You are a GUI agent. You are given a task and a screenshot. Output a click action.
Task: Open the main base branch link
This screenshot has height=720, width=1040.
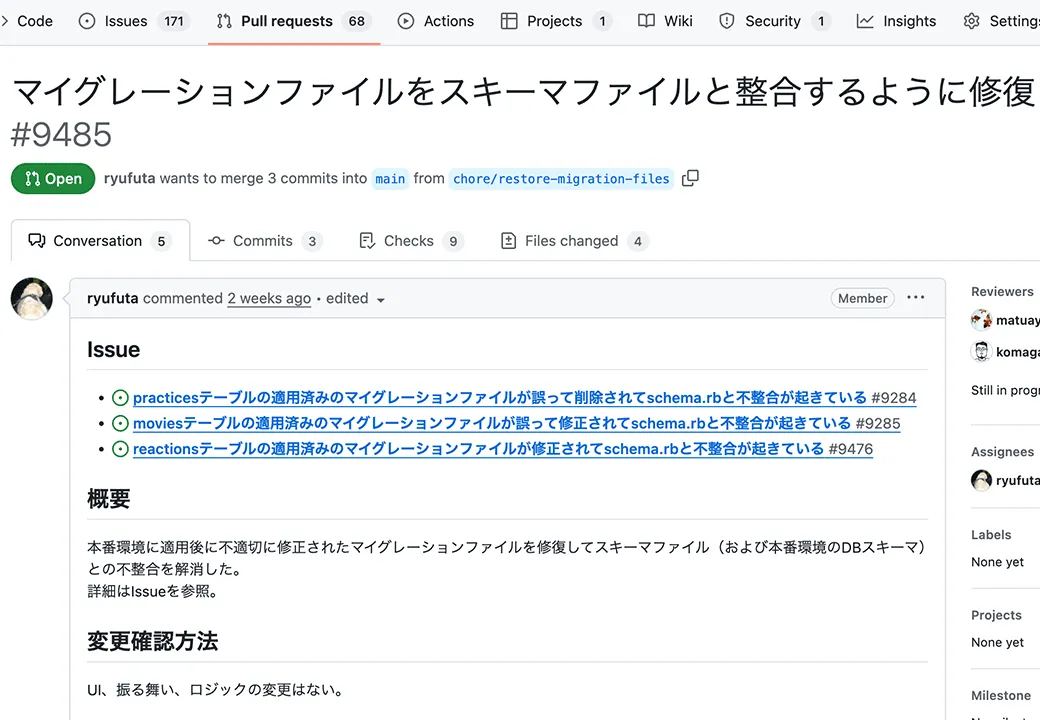[x=390, y=179]
